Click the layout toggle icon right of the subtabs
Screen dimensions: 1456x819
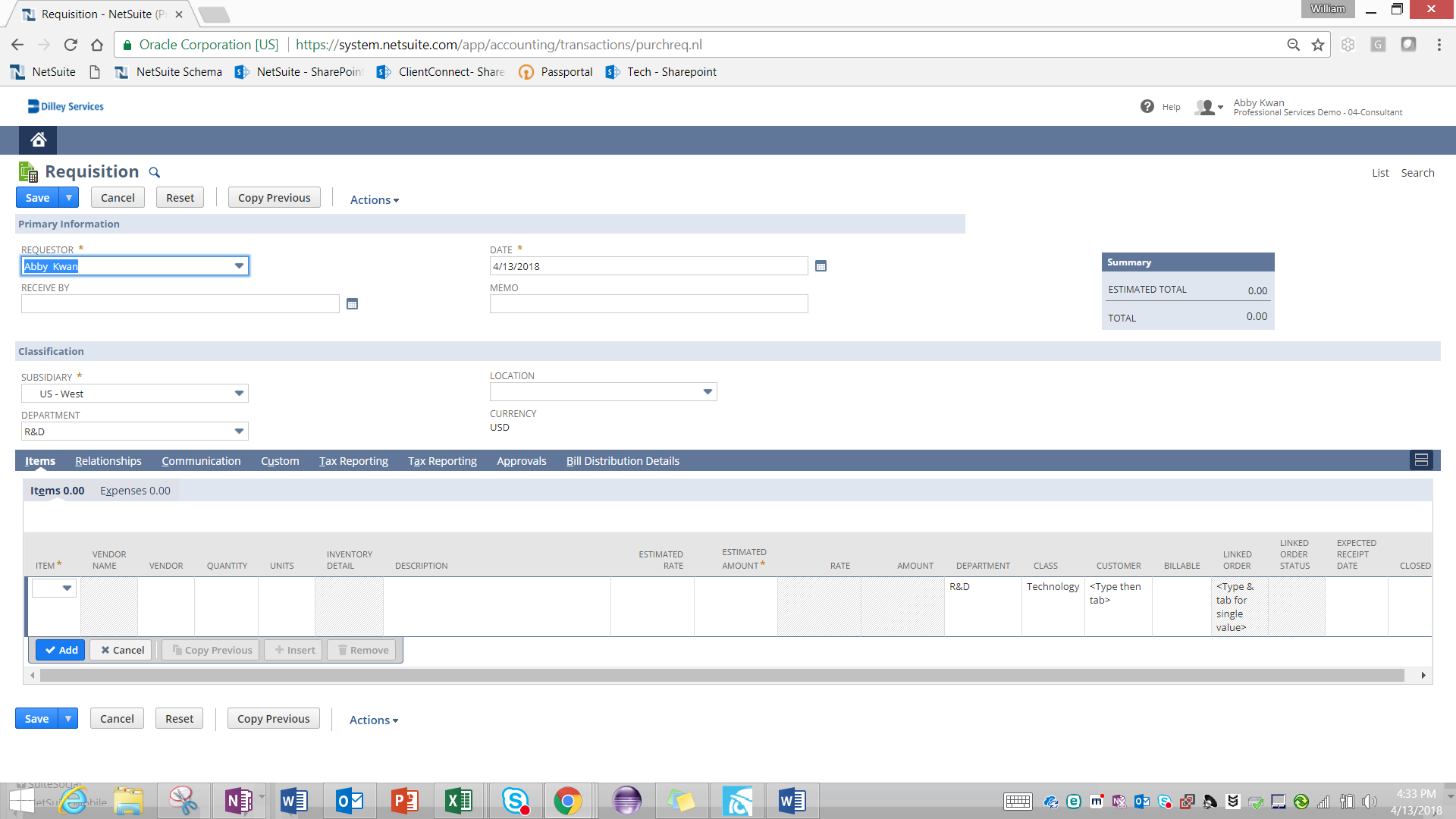point(1422,460)
